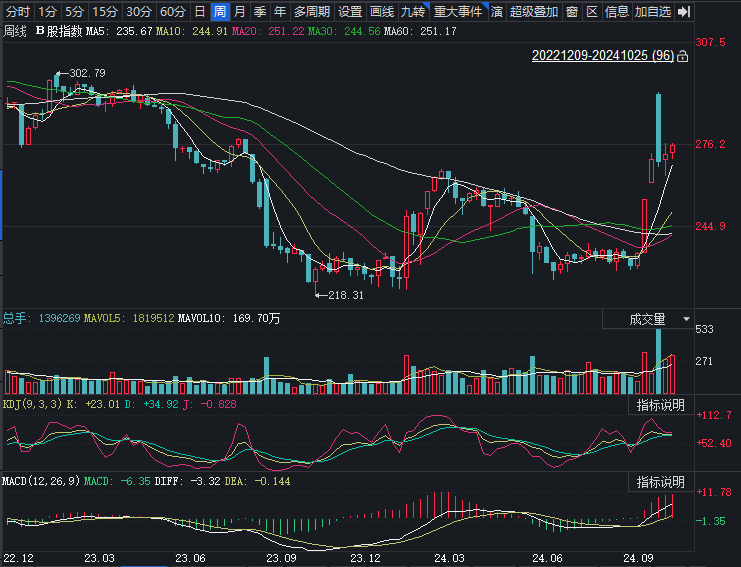Image resolution: width=741 pixels, height=567 pixels.
Task: Click 指标说明 button for KDJ panel
Action: pyautogui.click(x=661, y=405)
